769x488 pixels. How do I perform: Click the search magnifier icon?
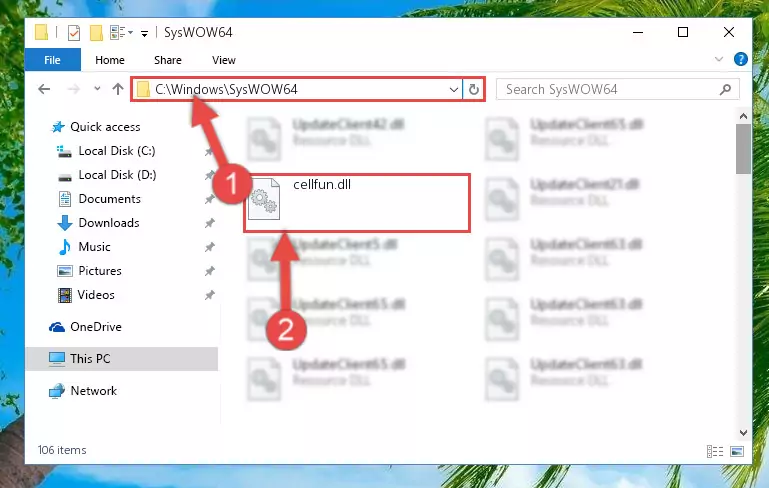click(725, 89)
